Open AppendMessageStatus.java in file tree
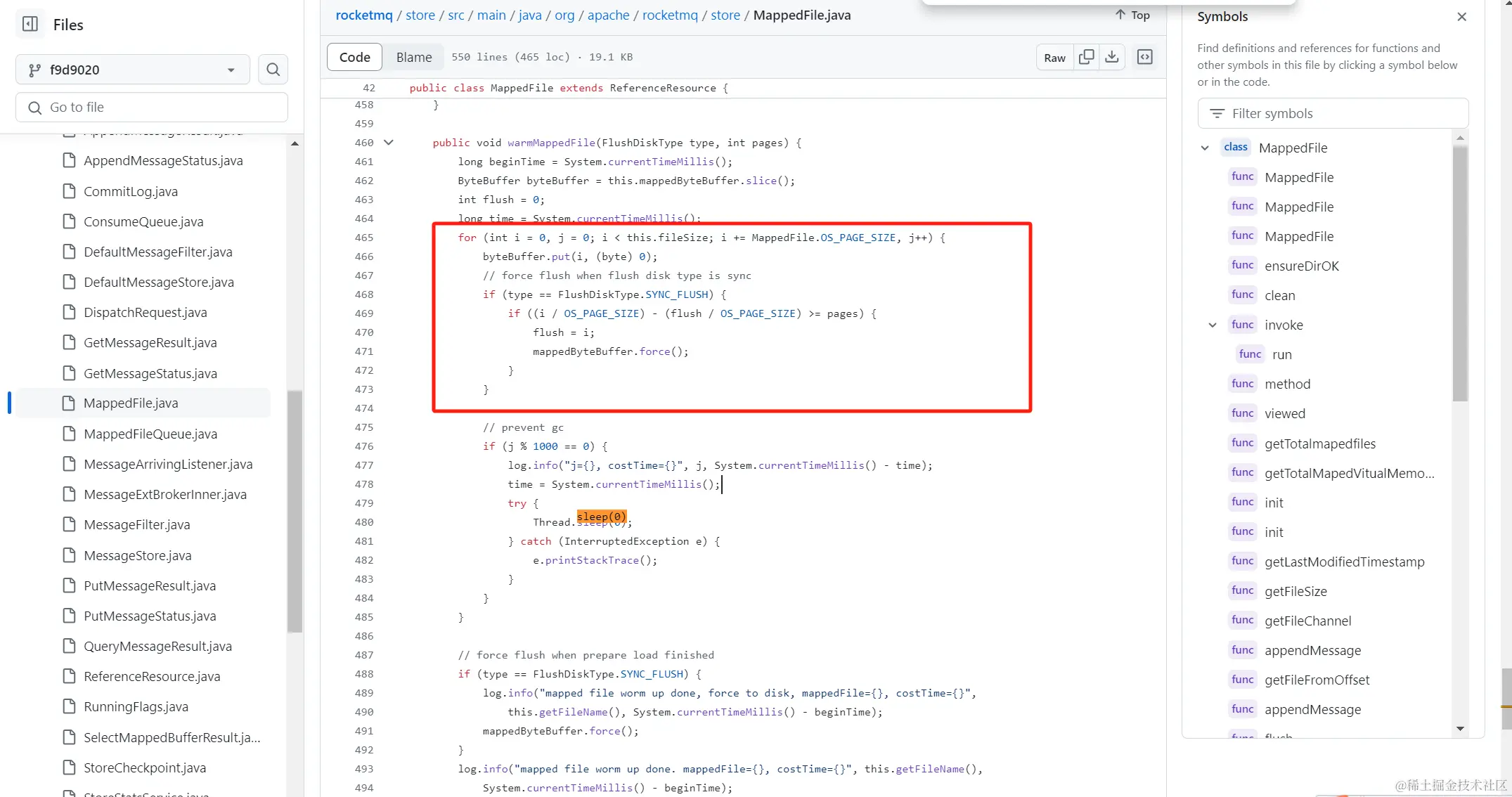 [163, 161]
